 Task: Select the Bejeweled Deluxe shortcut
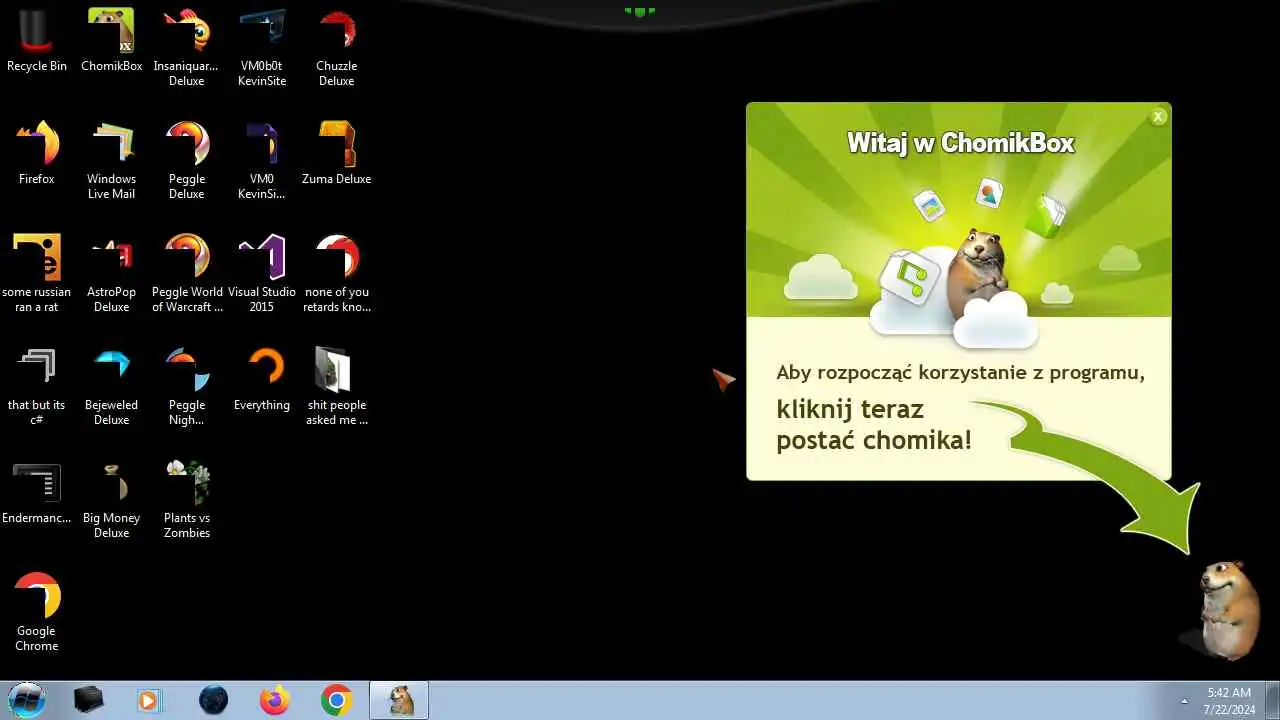pos(111,387)
